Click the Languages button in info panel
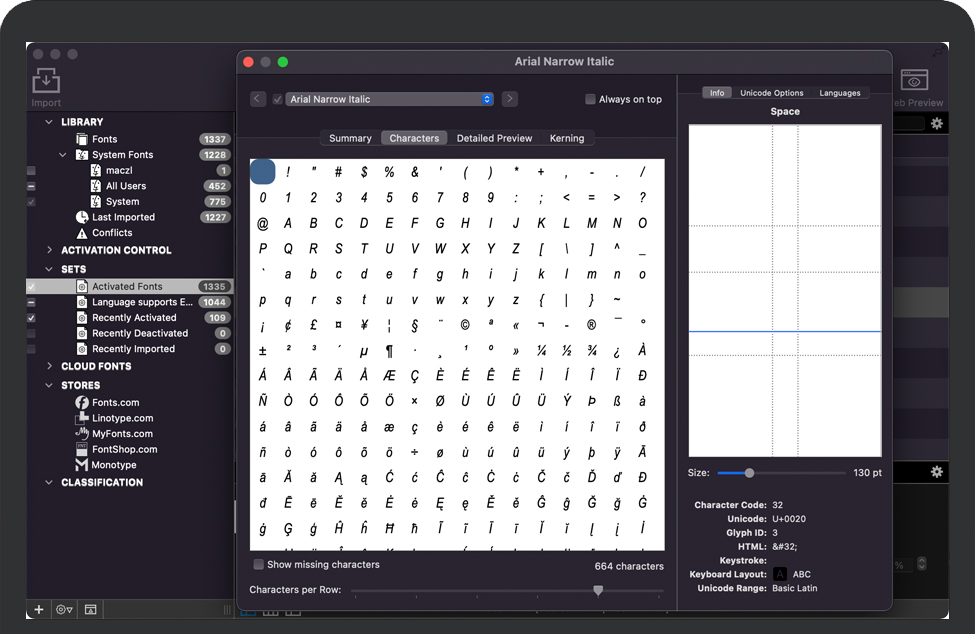 pos(839,93)
